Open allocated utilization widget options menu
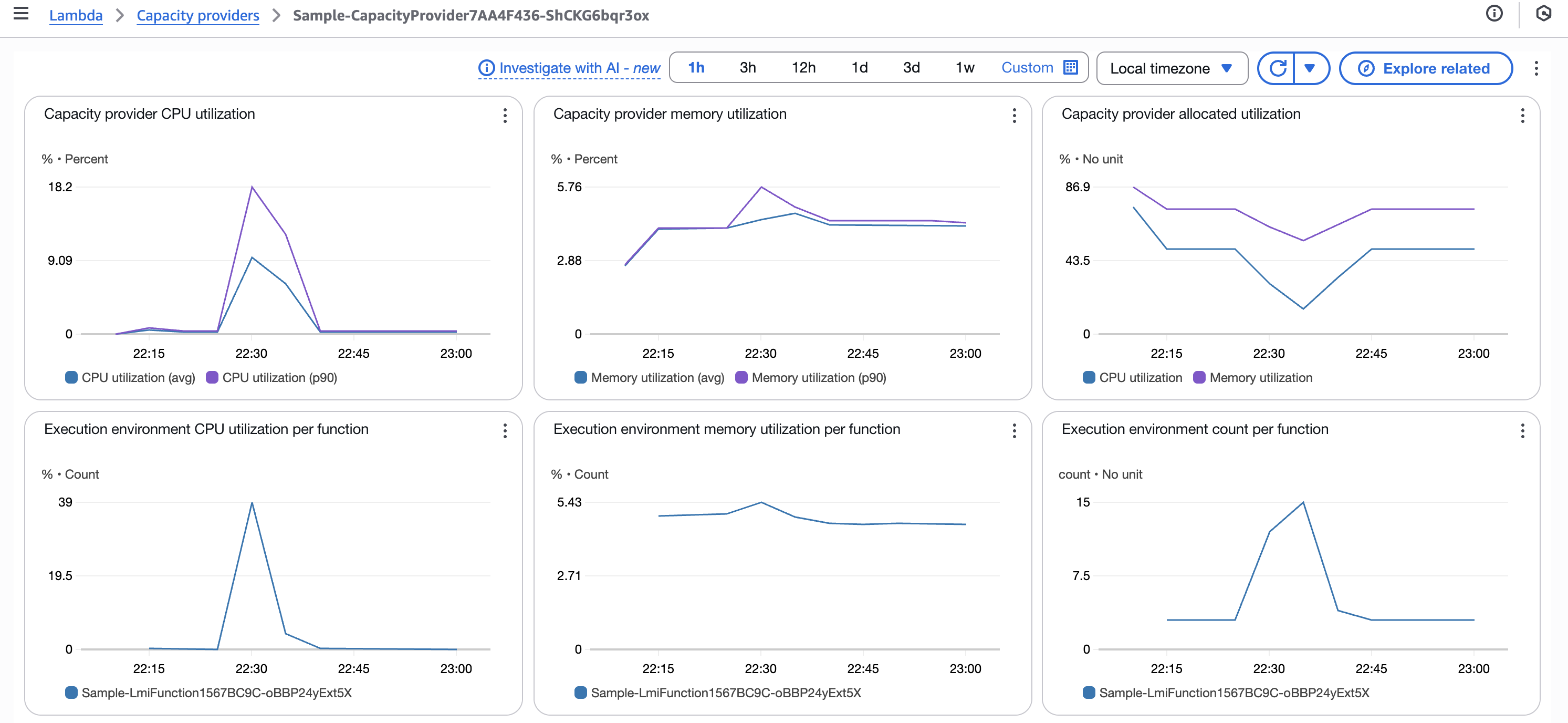The height and width of the screenshot is (723, 1568). [1522, 116]
